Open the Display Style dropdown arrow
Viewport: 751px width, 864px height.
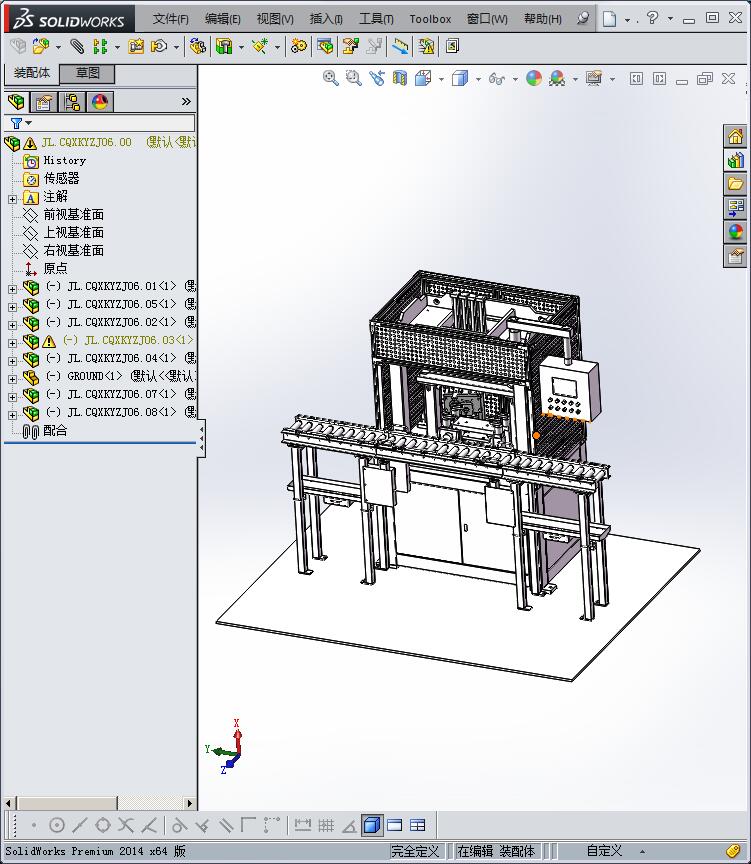(x=478, y=79)
